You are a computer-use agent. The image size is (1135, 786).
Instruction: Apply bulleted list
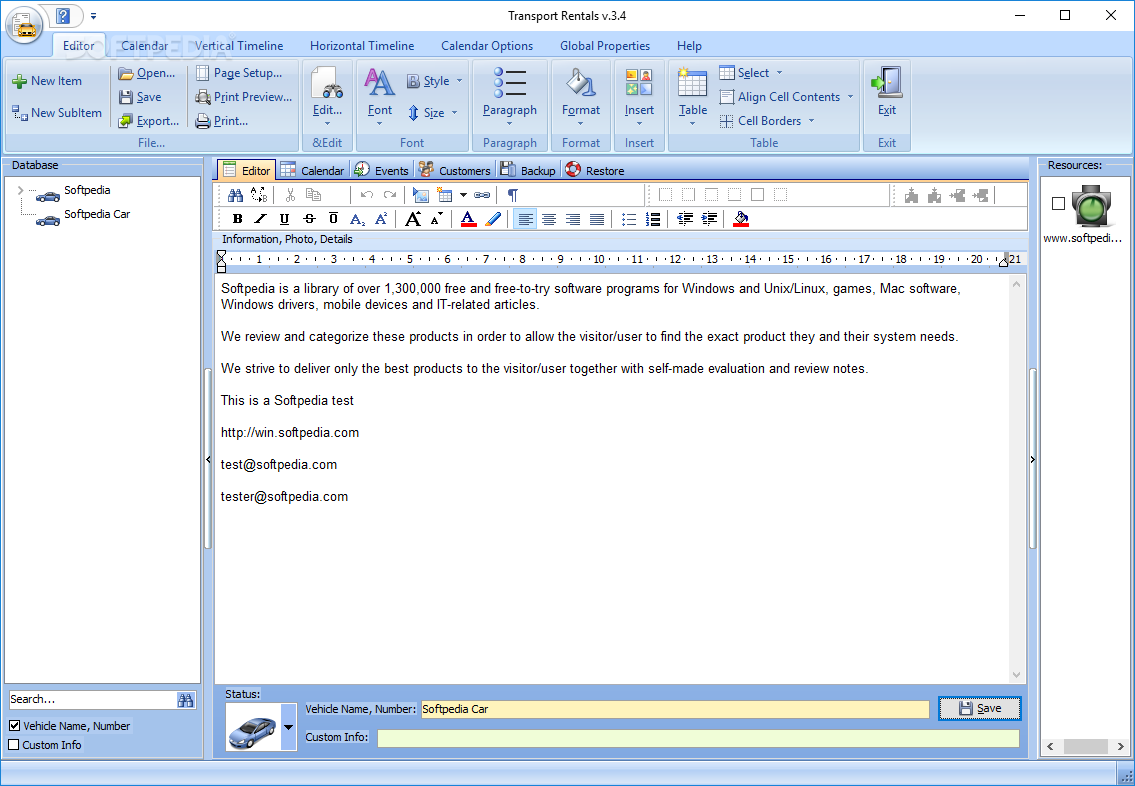pyautogui.click(x=629, y=219)
